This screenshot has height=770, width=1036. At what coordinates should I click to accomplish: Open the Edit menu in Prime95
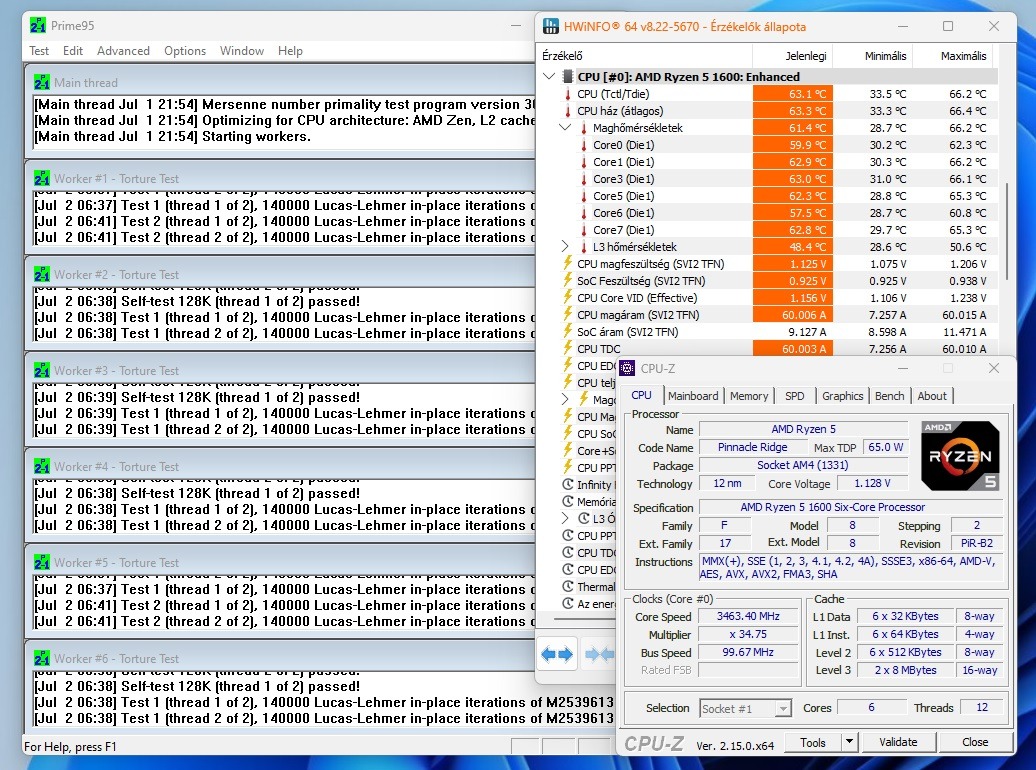[73, 51]
